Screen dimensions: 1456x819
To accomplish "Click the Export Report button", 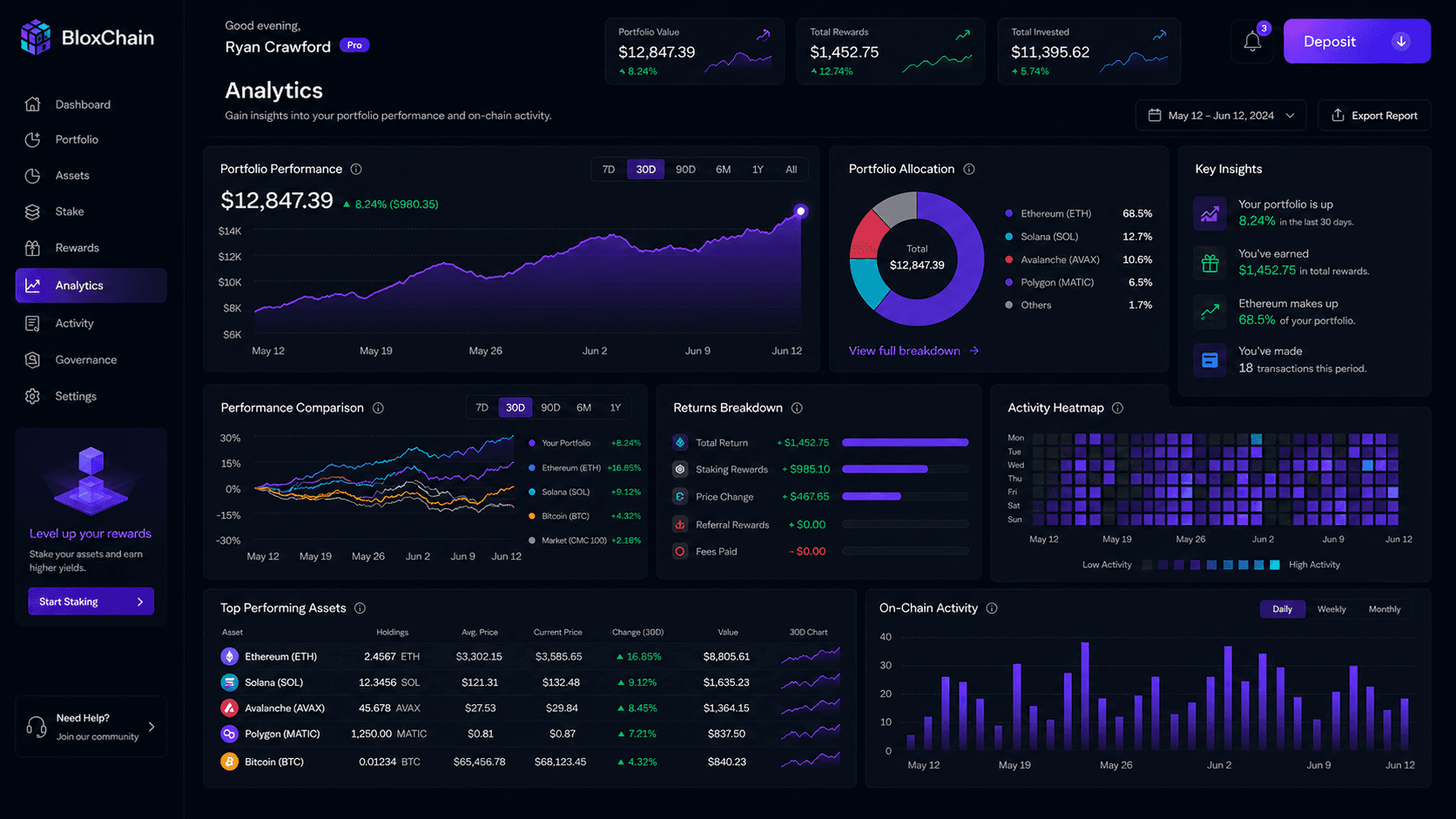I will pos(1374,115).
